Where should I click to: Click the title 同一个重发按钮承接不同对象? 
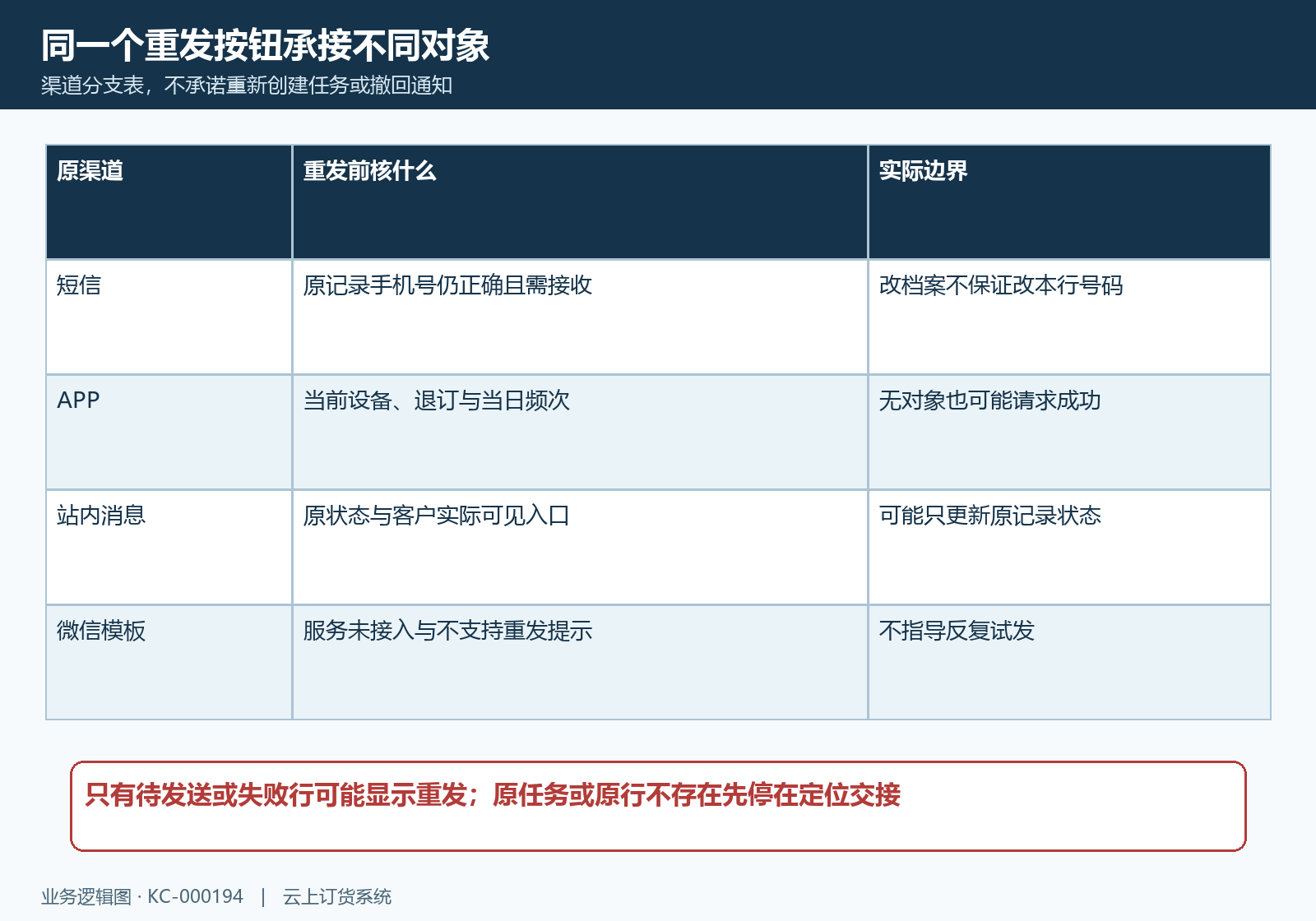click(x=266, y=45)
